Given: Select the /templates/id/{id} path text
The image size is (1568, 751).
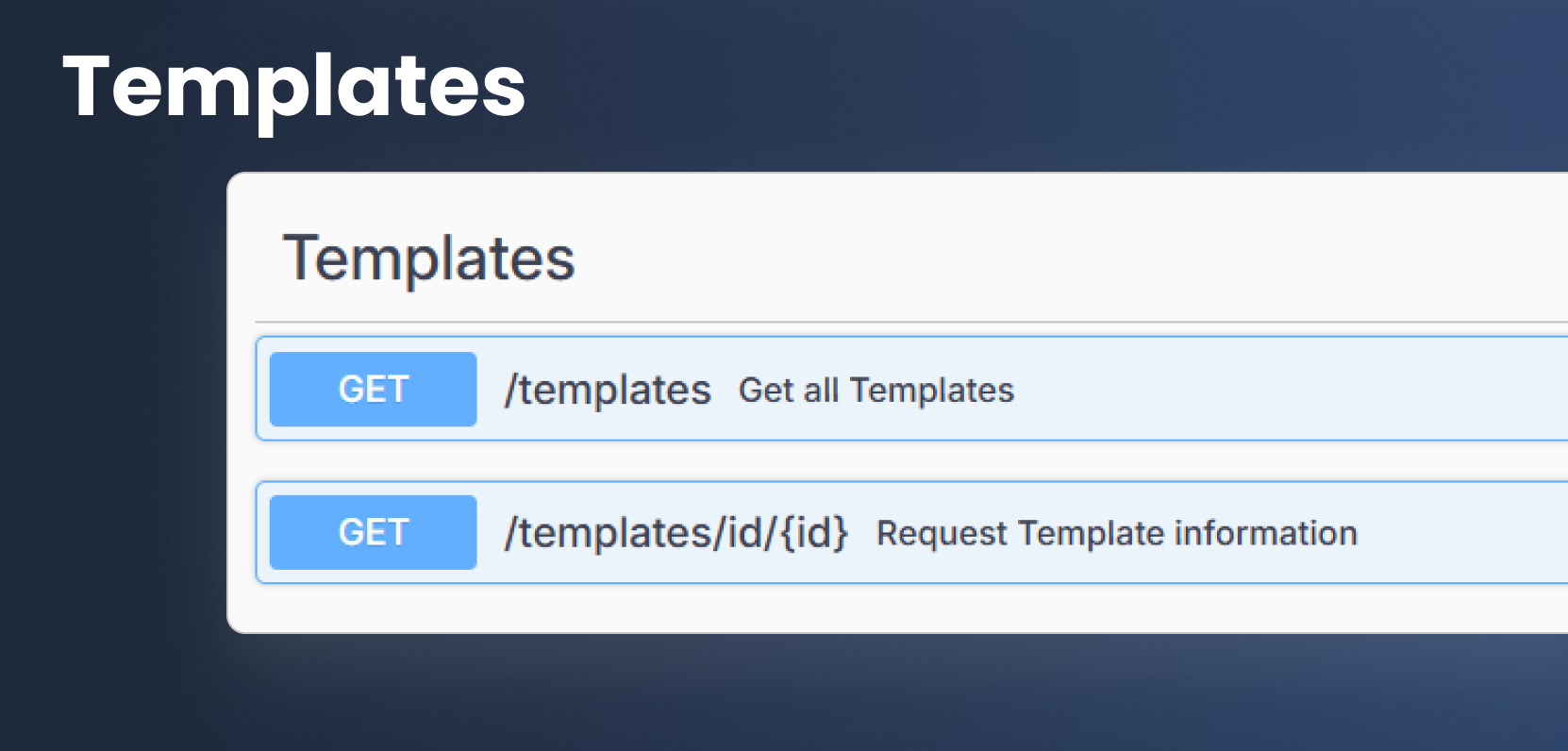Looking at the screenshot, I should [x=676, y=532].
